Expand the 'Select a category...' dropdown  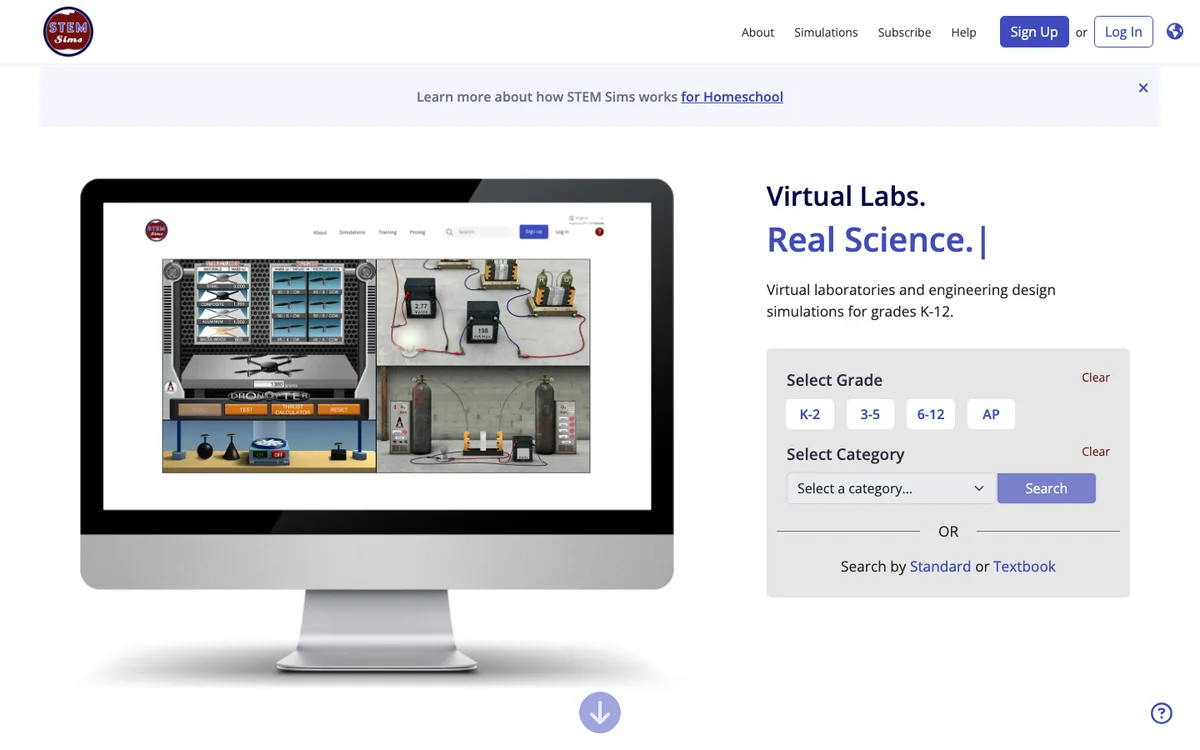tap(891, 488)
